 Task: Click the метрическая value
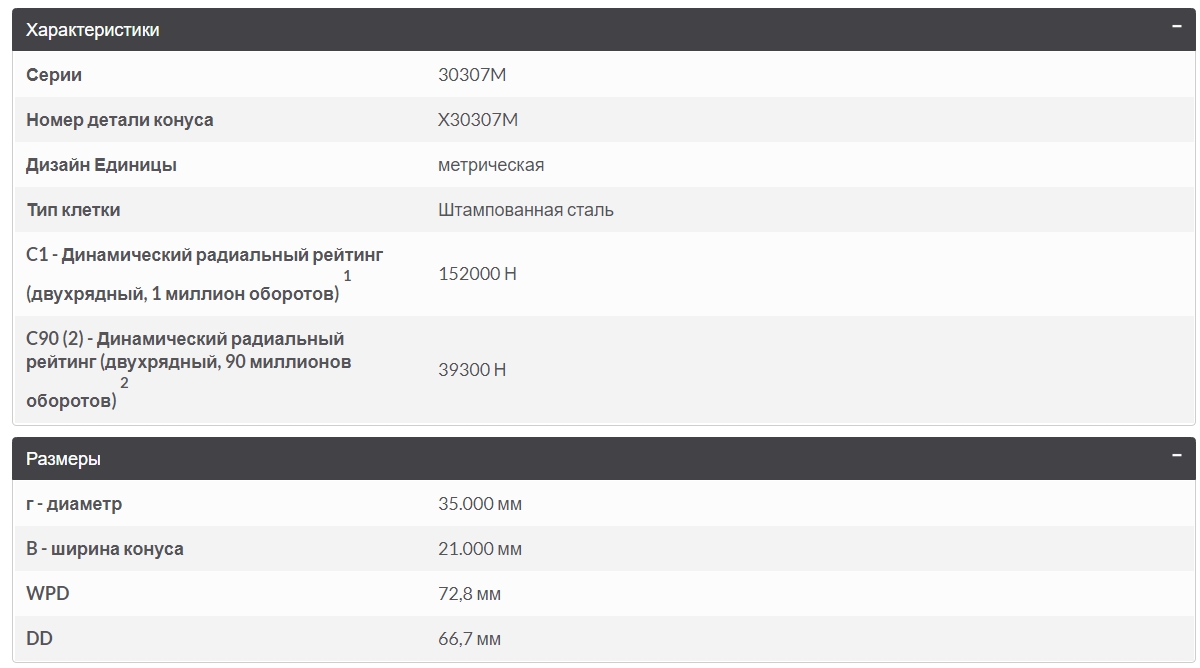[x=491, y=165]
